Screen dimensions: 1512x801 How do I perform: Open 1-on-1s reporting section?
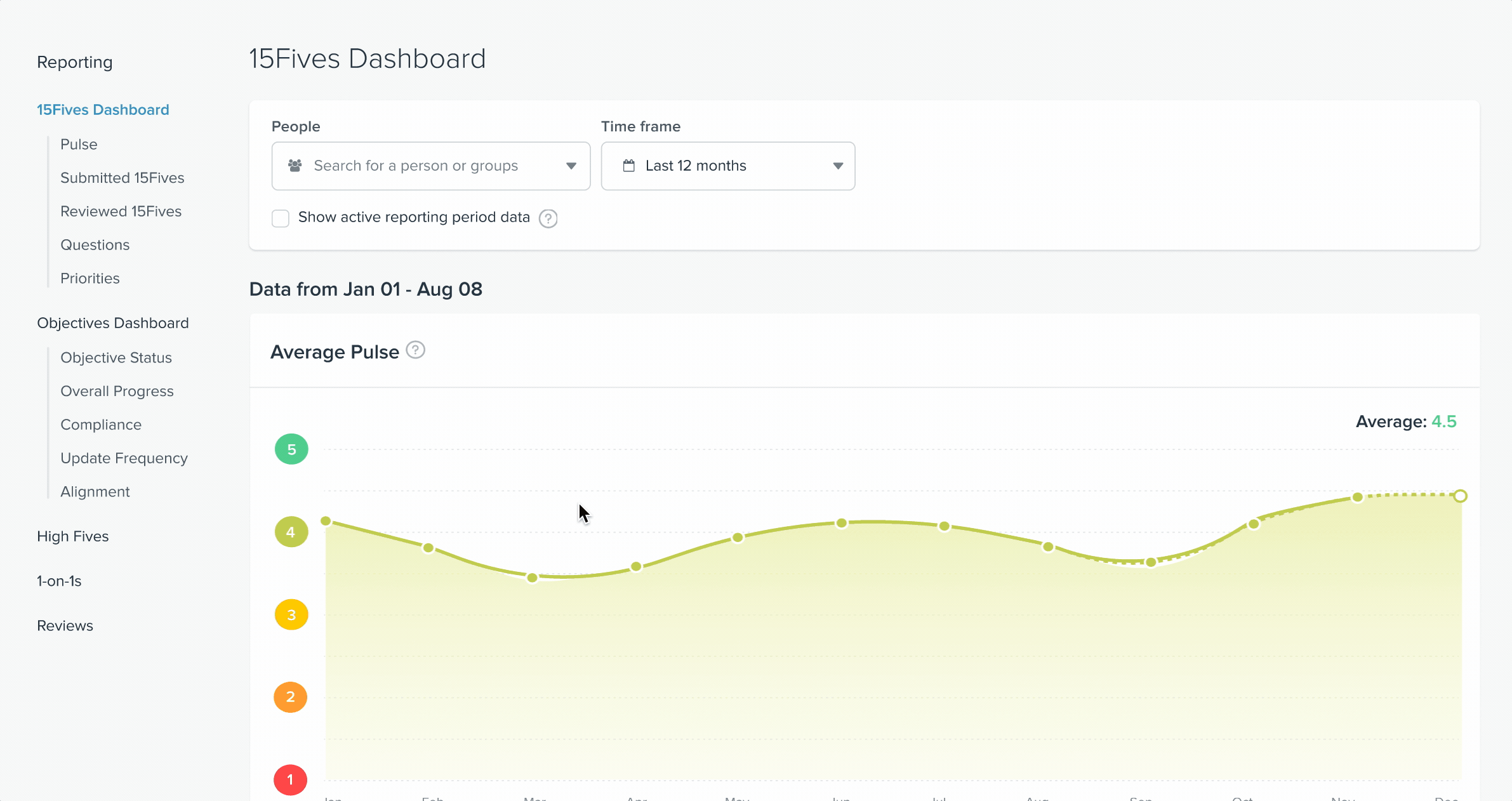click(59, 581)
